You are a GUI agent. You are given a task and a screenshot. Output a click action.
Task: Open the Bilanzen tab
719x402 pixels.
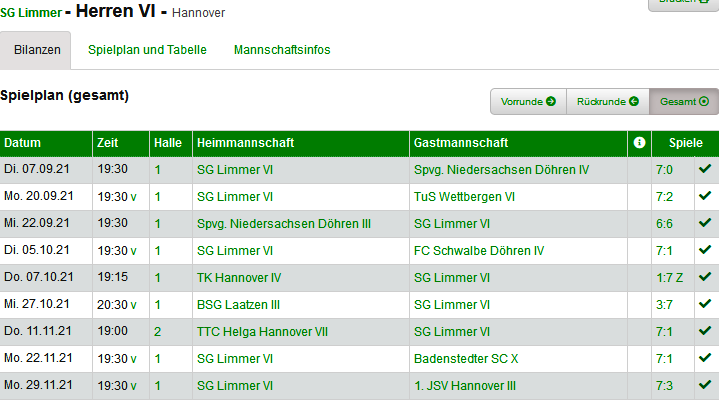tap(37, 50)
